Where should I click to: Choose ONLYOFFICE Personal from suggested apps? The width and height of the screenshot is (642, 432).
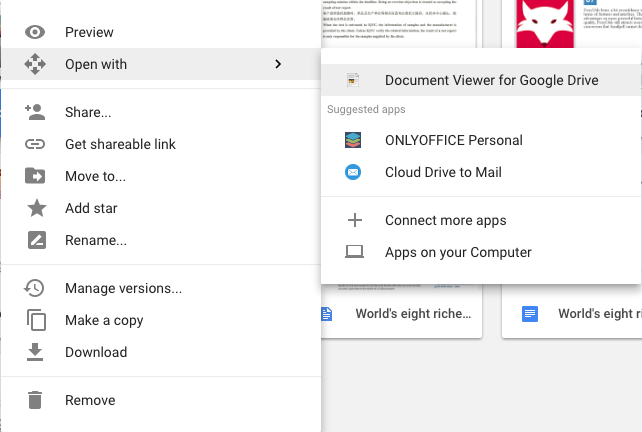(453, 140)
